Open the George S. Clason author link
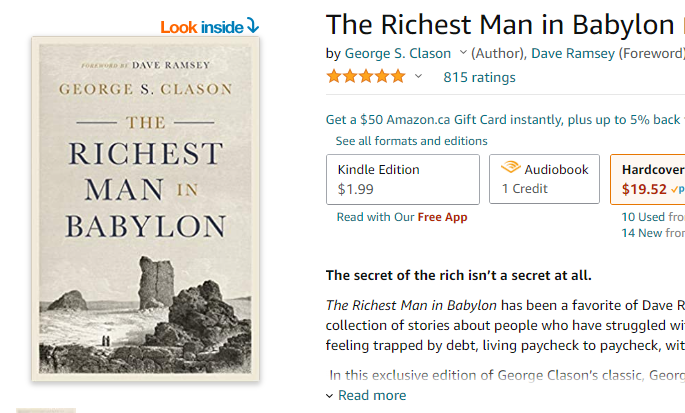This screenshot has height=413, width=685. point(398,53)
